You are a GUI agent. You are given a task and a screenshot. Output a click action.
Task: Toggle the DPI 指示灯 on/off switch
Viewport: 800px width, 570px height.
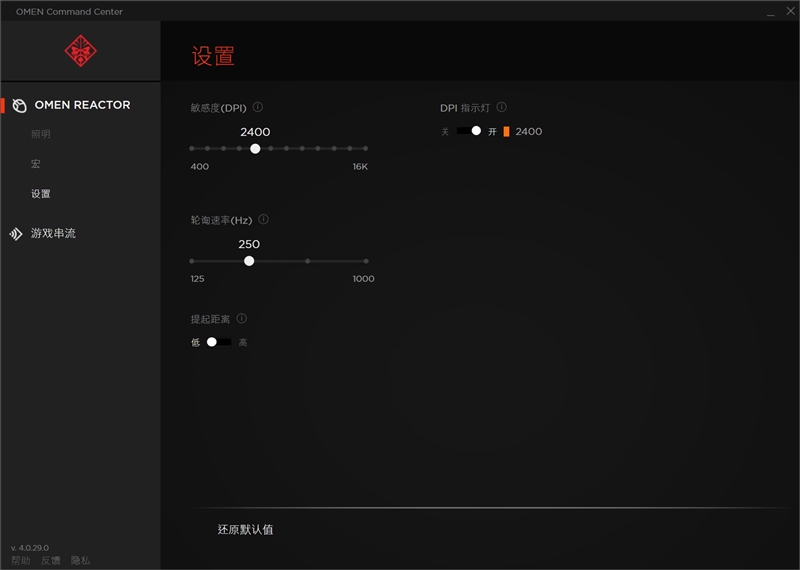469,131
